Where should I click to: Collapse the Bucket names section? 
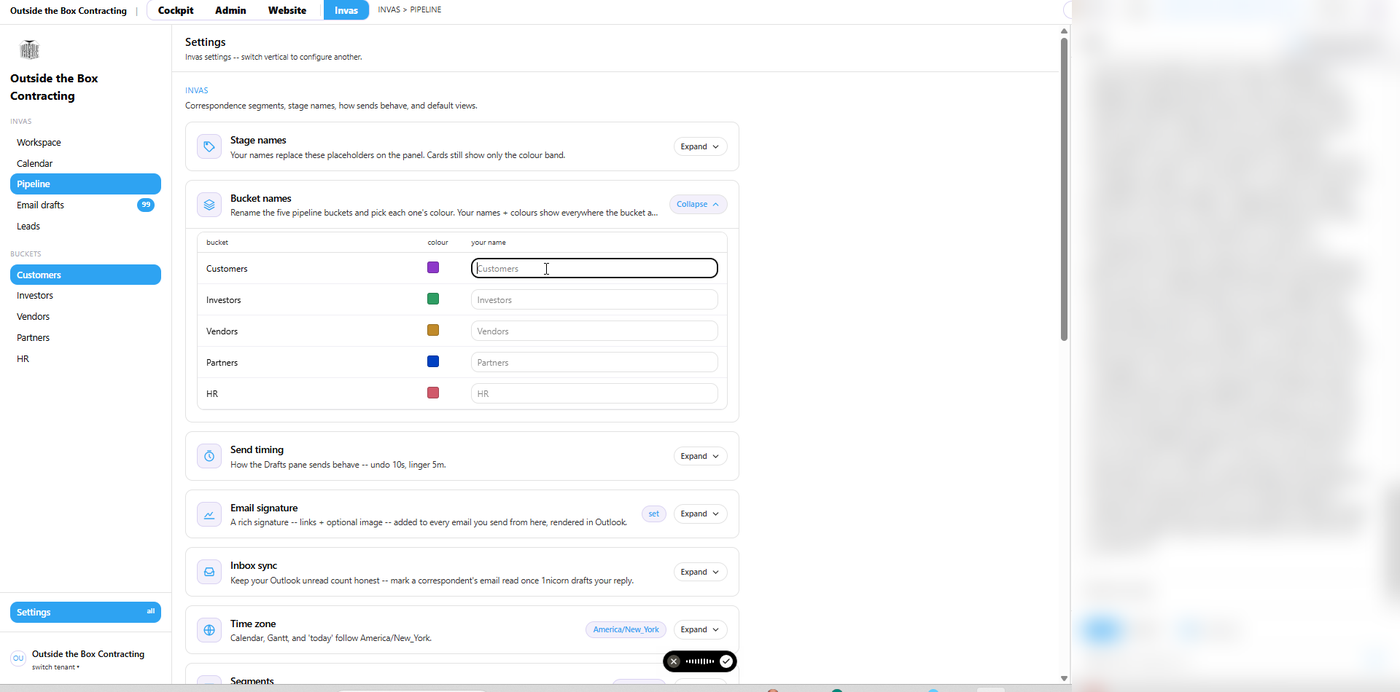(x=698, y=204)
